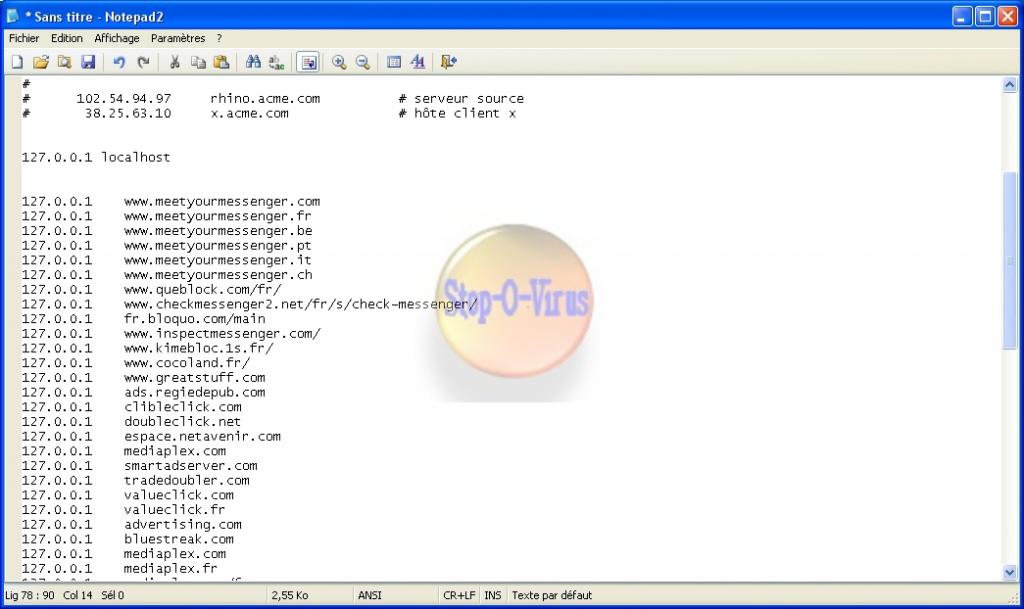Click the Browse files toolbar icon
This screenshot has width=1024, height=609.
64,62
